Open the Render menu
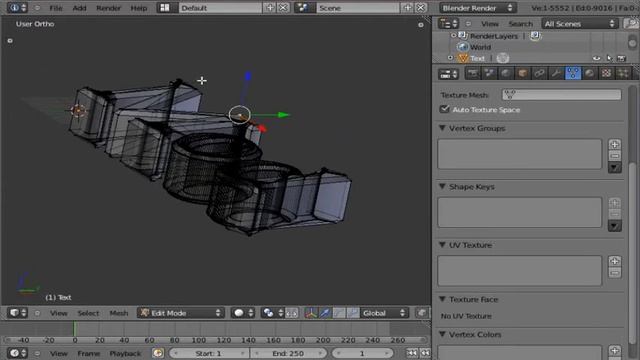Screen dimensions: 640x360 109,8
